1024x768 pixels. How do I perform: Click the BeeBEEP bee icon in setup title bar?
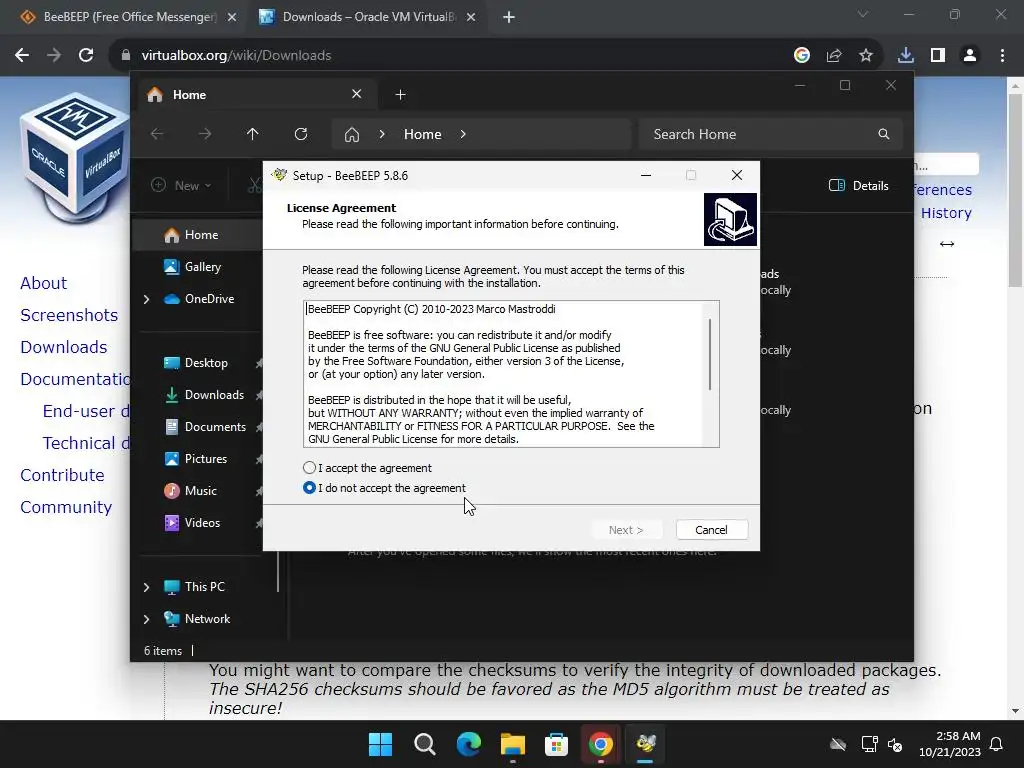pyautogui.click(x=280, y=175)
